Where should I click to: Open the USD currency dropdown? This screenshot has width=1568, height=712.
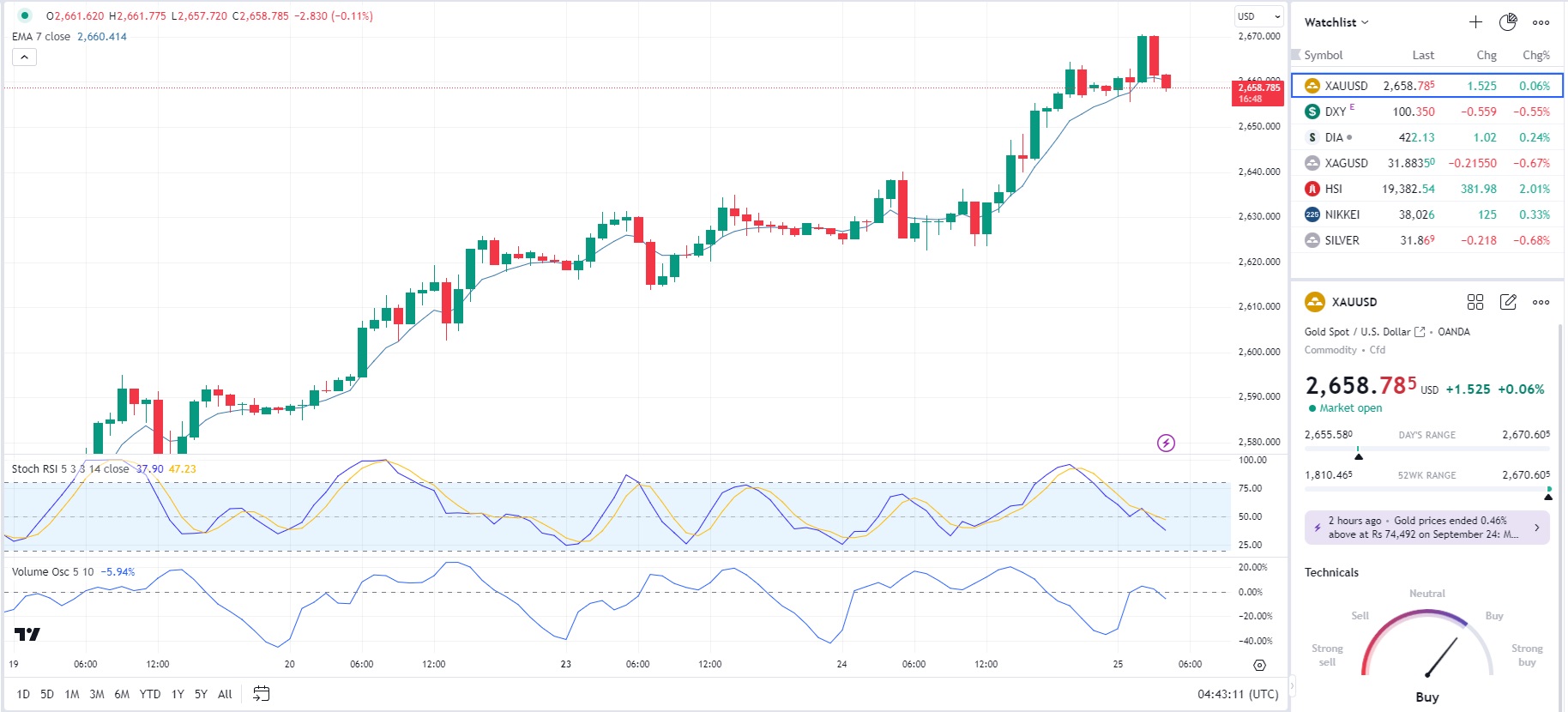click(1258, 16)
